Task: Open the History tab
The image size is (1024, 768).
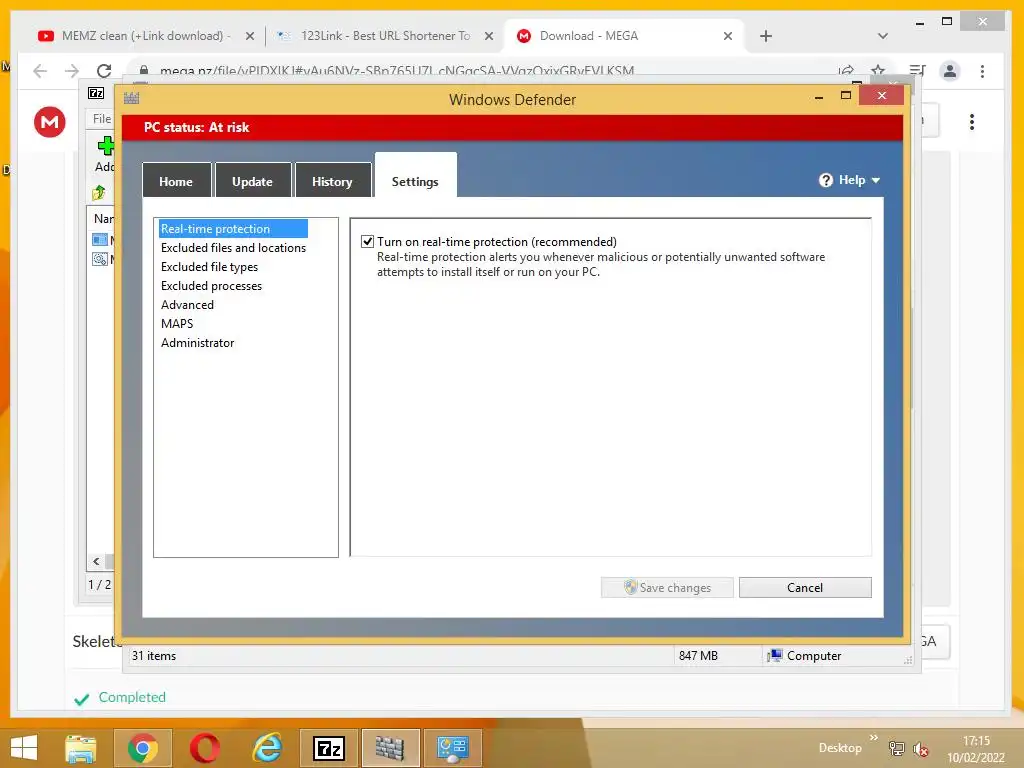Action: (332, 181)
